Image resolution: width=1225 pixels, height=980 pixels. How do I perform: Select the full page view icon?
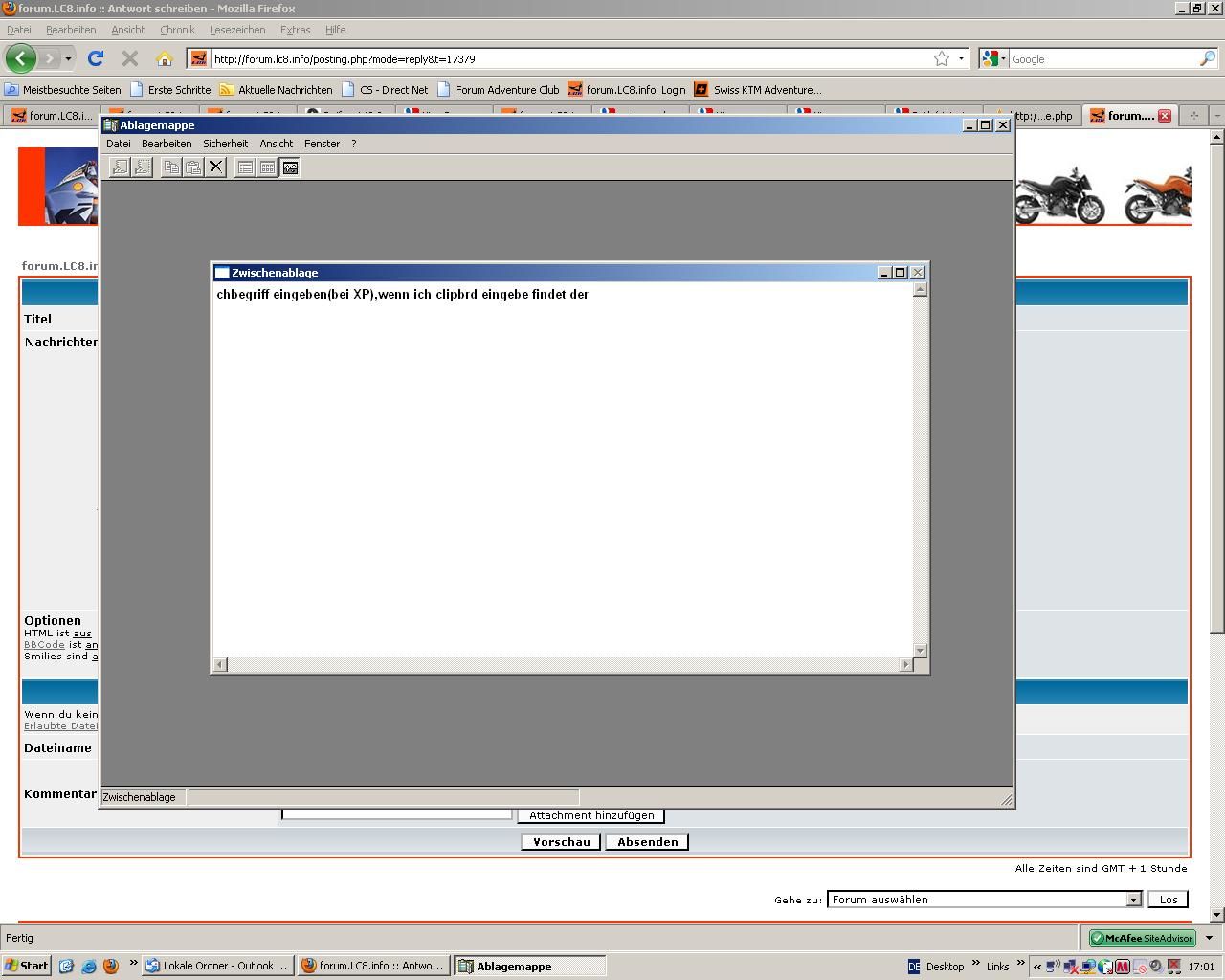290,167
